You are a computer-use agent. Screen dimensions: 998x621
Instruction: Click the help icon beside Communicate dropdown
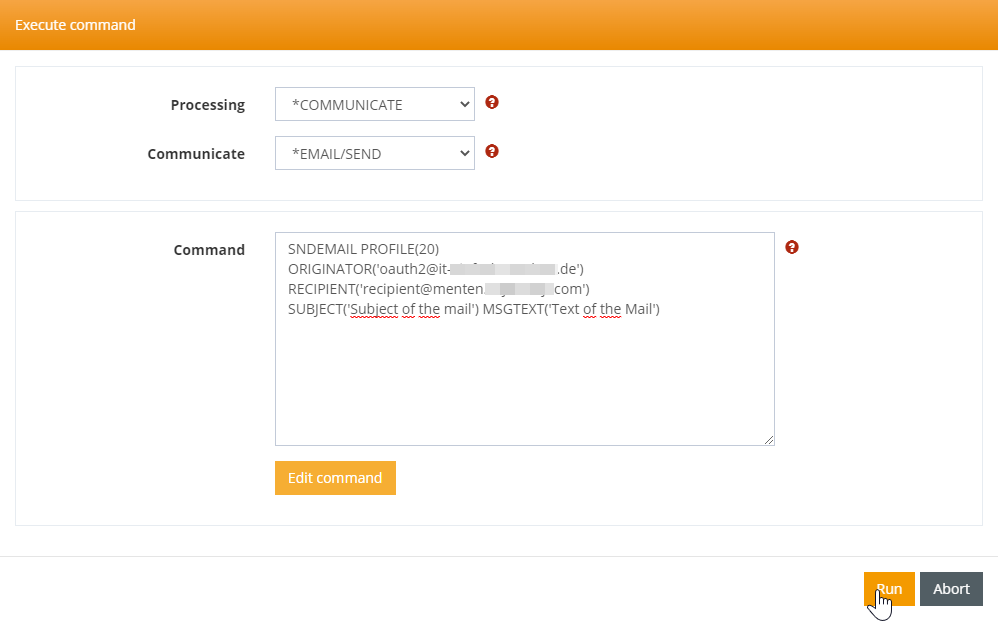coord(491,152)
